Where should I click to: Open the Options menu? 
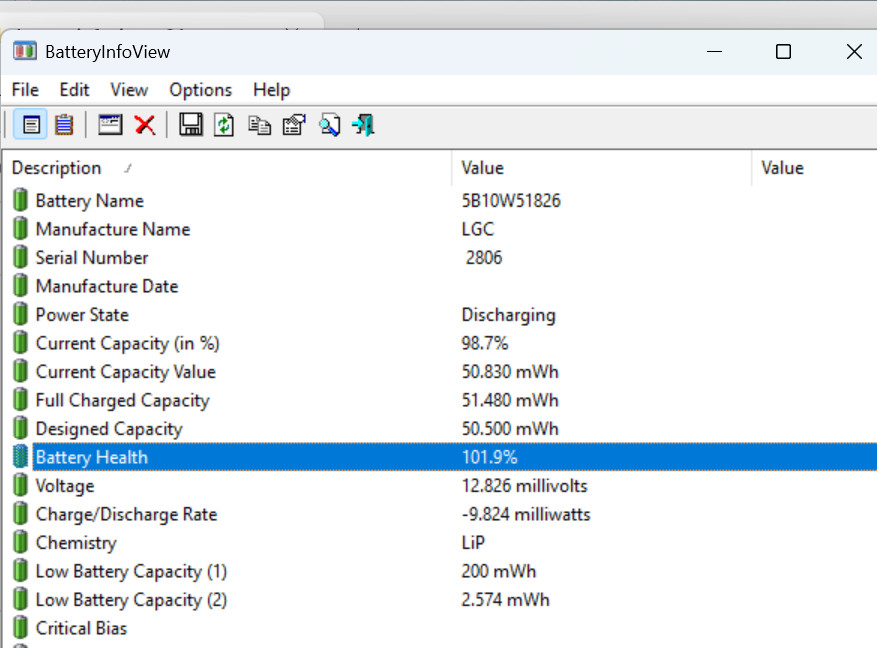pos(200,90)
